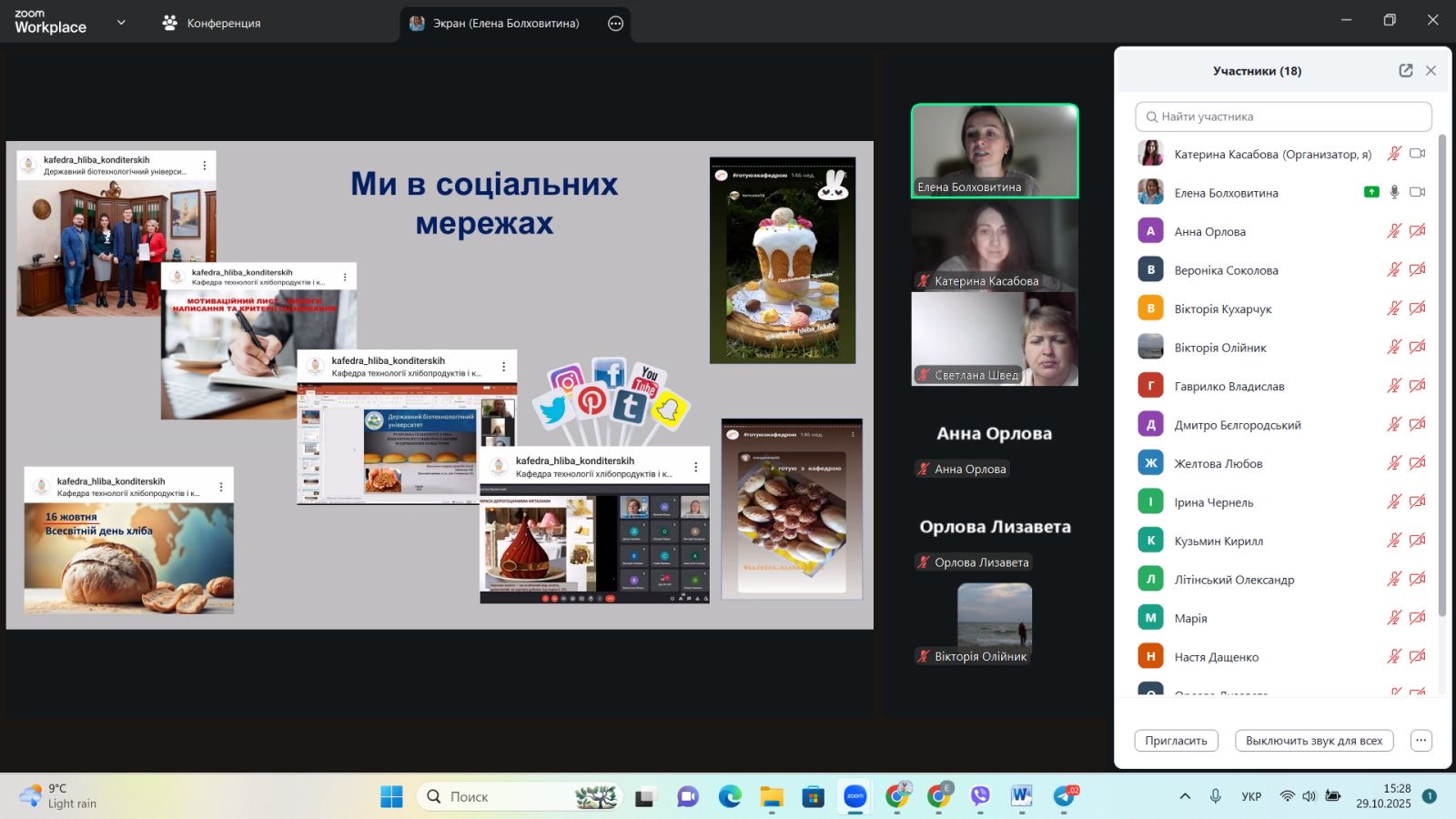Switch to the Конференция tab
This screenshot has height=819, width=1456.
coord(211,24)
